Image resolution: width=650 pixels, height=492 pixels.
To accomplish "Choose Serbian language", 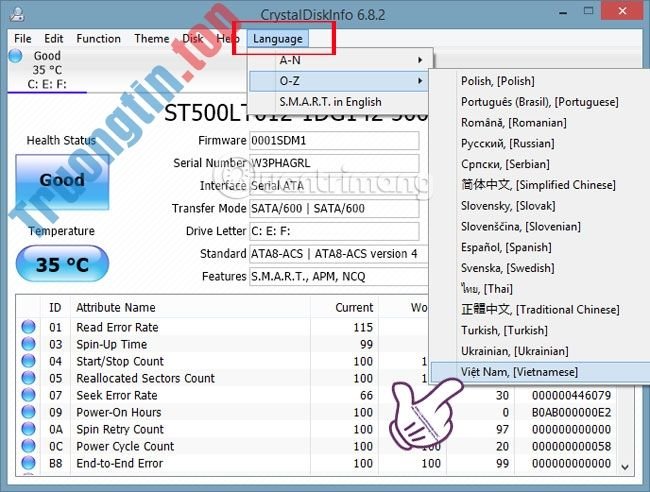I will pos(505,164).
